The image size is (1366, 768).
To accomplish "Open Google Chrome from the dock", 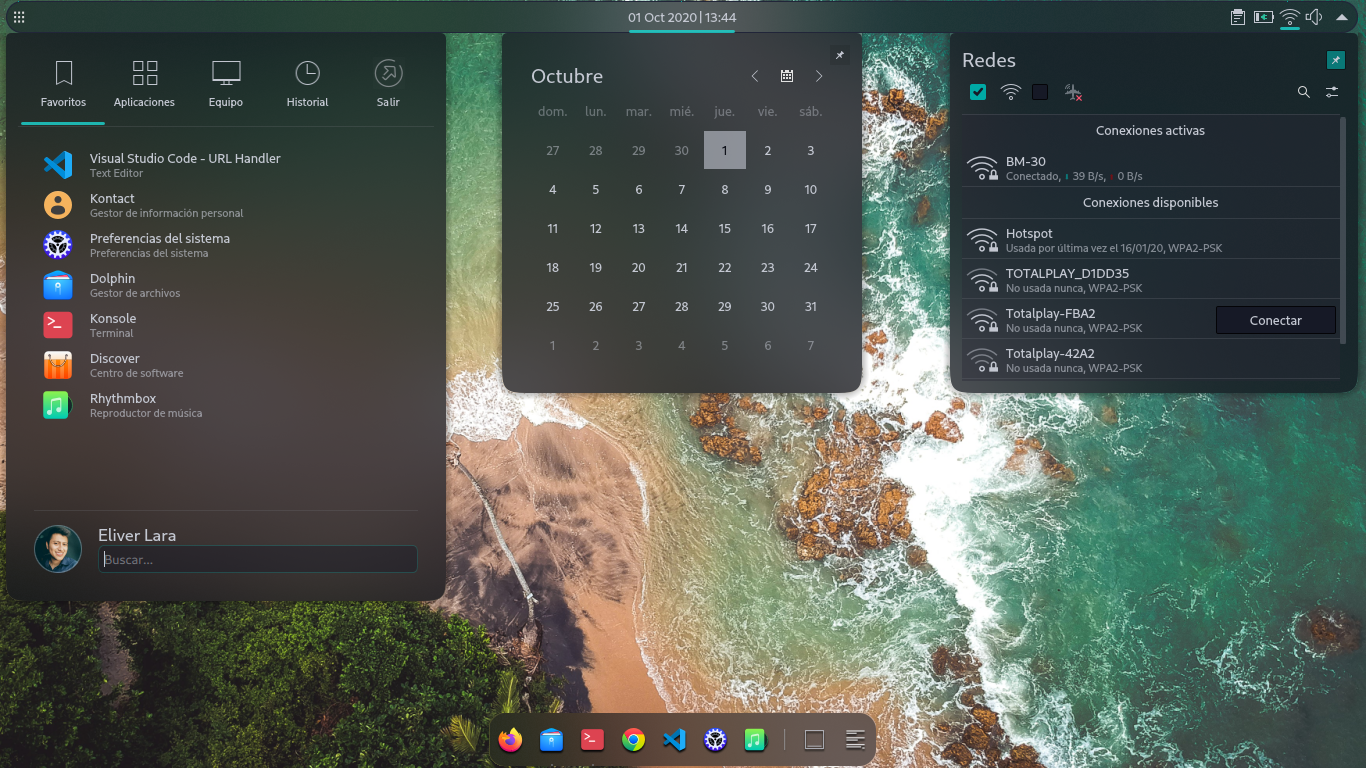I will [x=633, y=740].
